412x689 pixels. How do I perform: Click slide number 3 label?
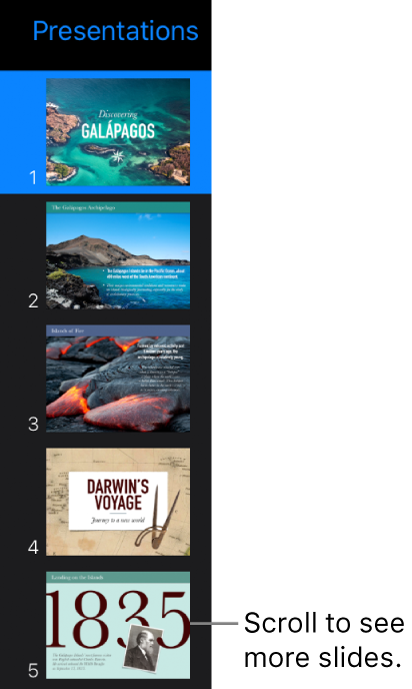coord(33,424)
